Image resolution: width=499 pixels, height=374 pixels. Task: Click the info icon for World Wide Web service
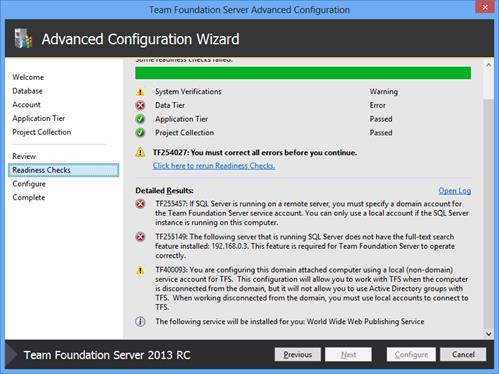(140, 322)
